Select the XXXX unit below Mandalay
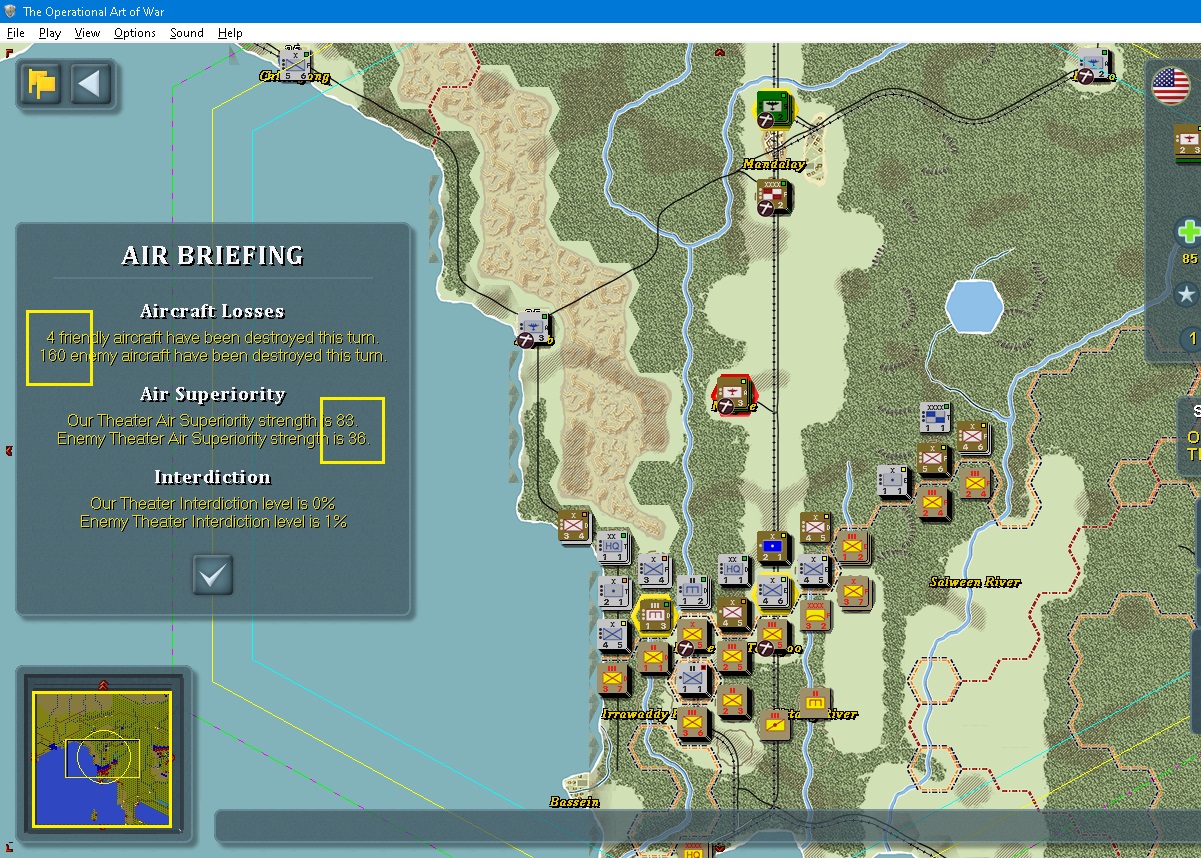 (x=773, y=195)
